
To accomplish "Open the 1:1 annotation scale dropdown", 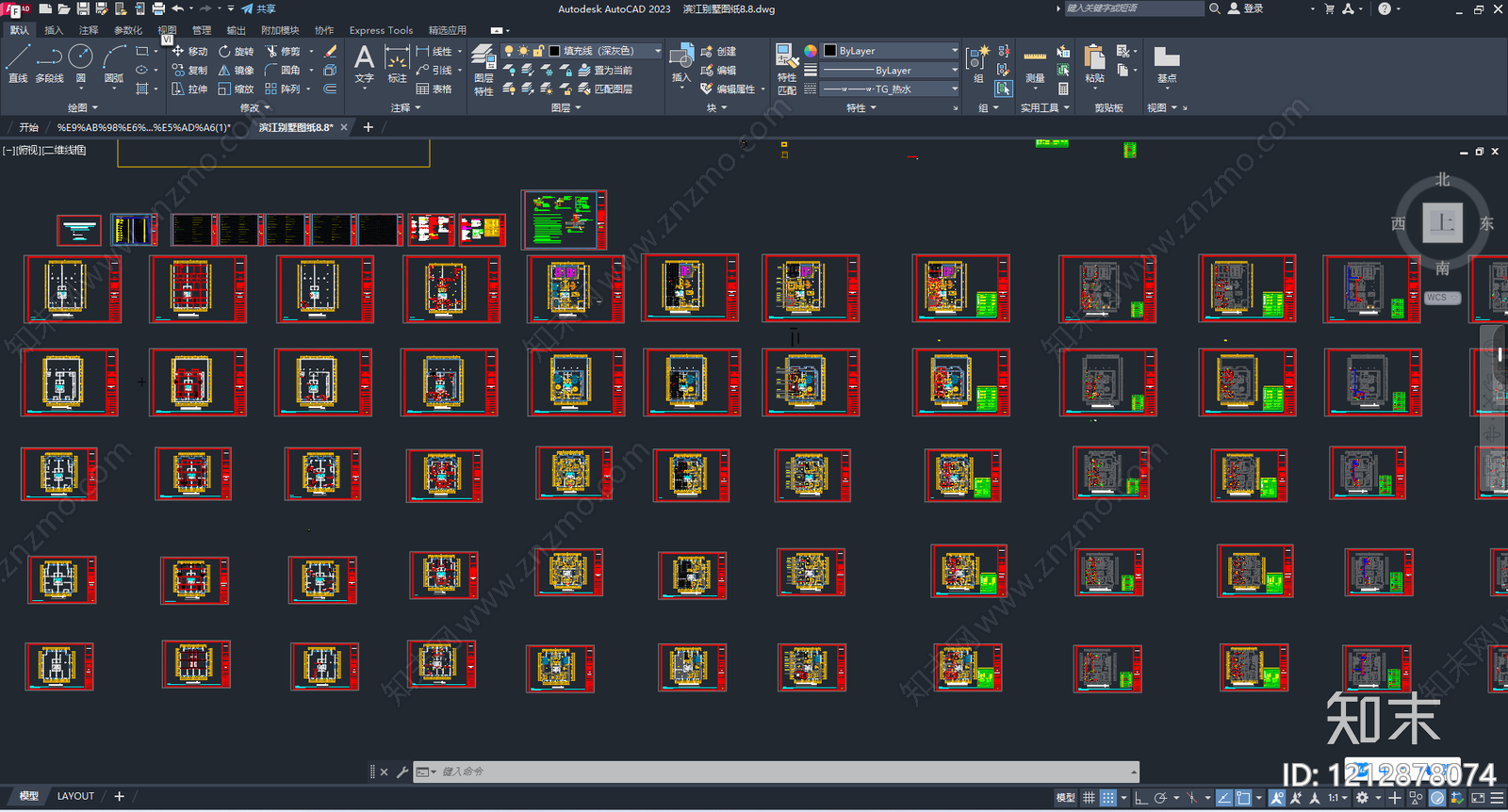I will (1337, 798).
